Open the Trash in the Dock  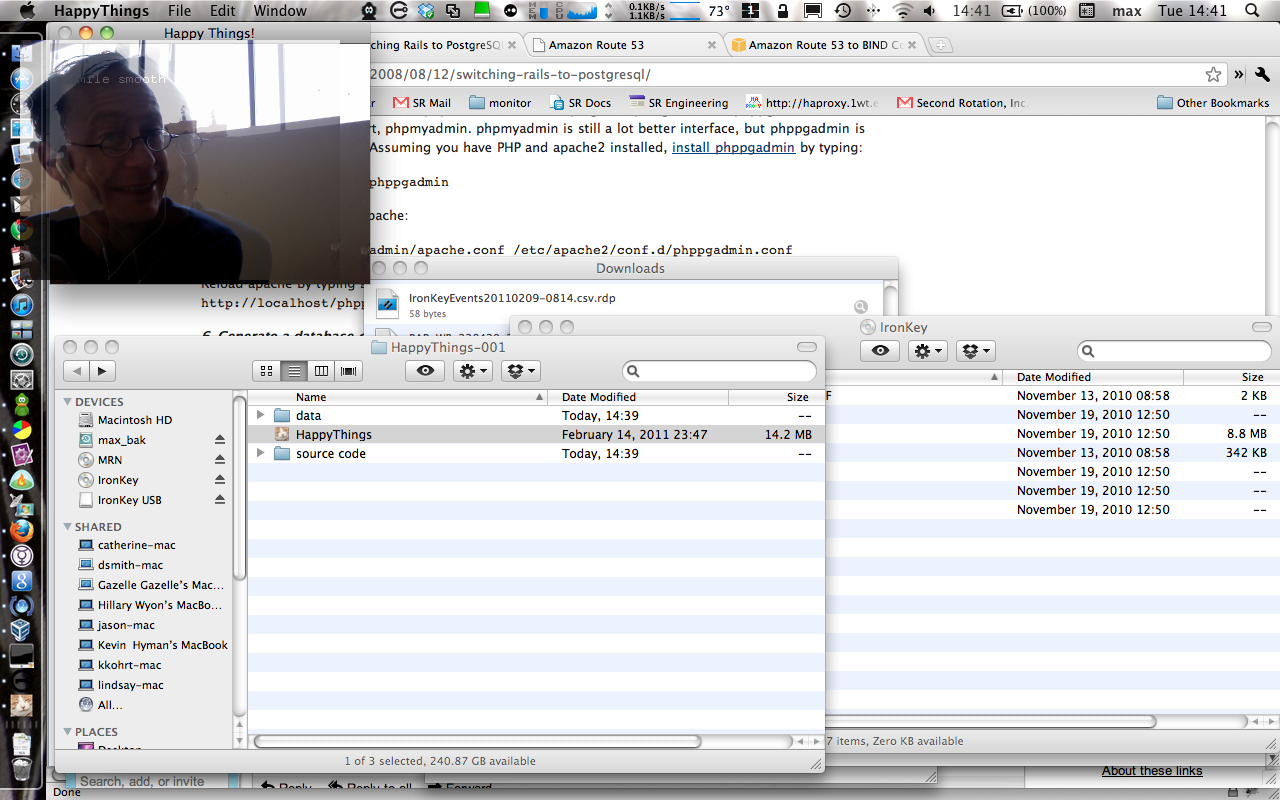pos(21,771)
